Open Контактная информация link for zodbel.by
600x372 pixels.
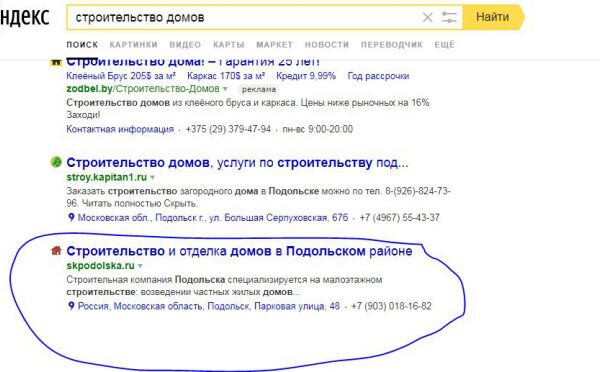120,129
